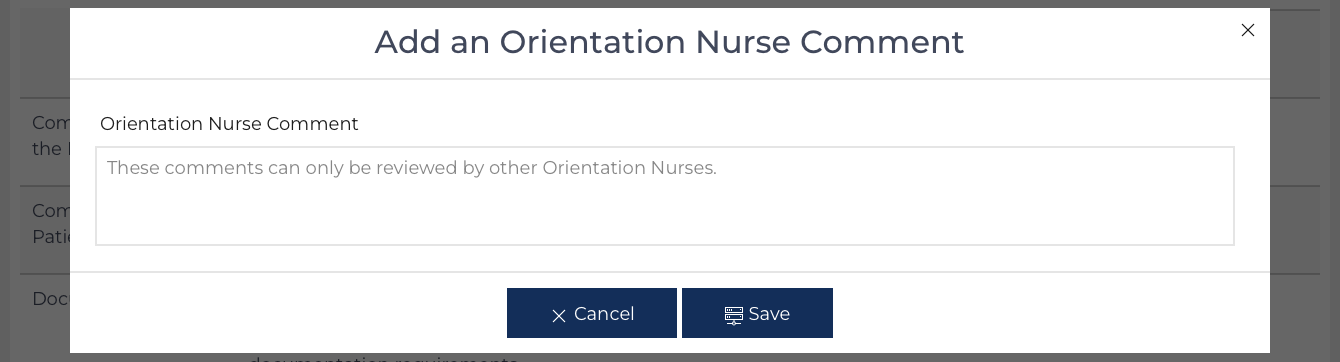Click the X icon inside Cancel

pyautogui.click(x=559, y=315)
